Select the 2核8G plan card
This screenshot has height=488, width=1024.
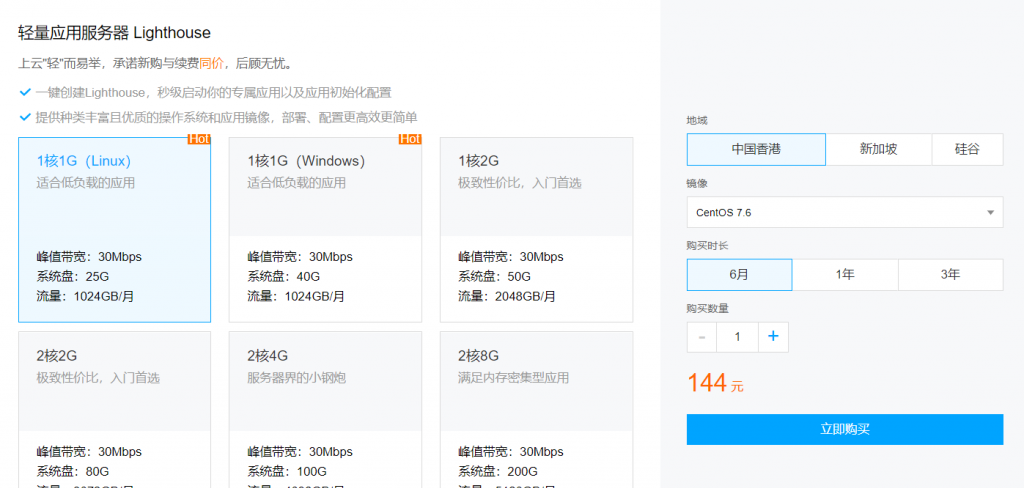click(536, 410)
